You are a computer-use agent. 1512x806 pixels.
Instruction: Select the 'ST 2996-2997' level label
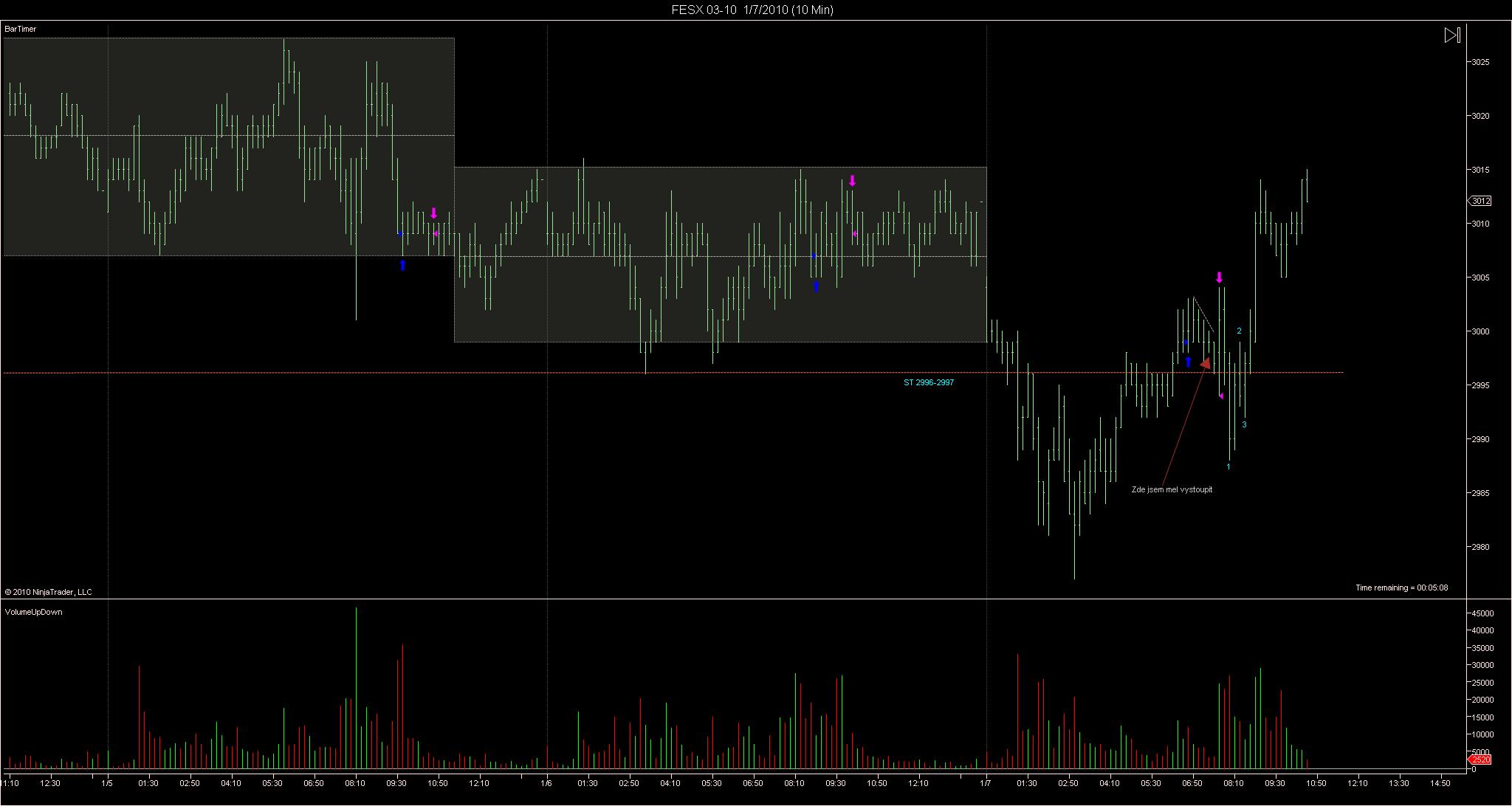tap(929, 382)
